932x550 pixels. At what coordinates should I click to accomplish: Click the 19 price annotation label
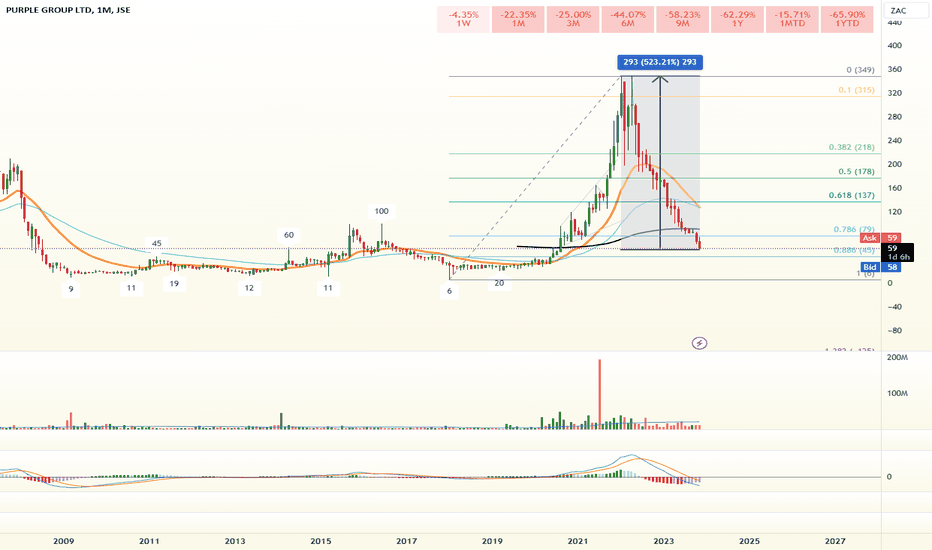click(174, 284)
